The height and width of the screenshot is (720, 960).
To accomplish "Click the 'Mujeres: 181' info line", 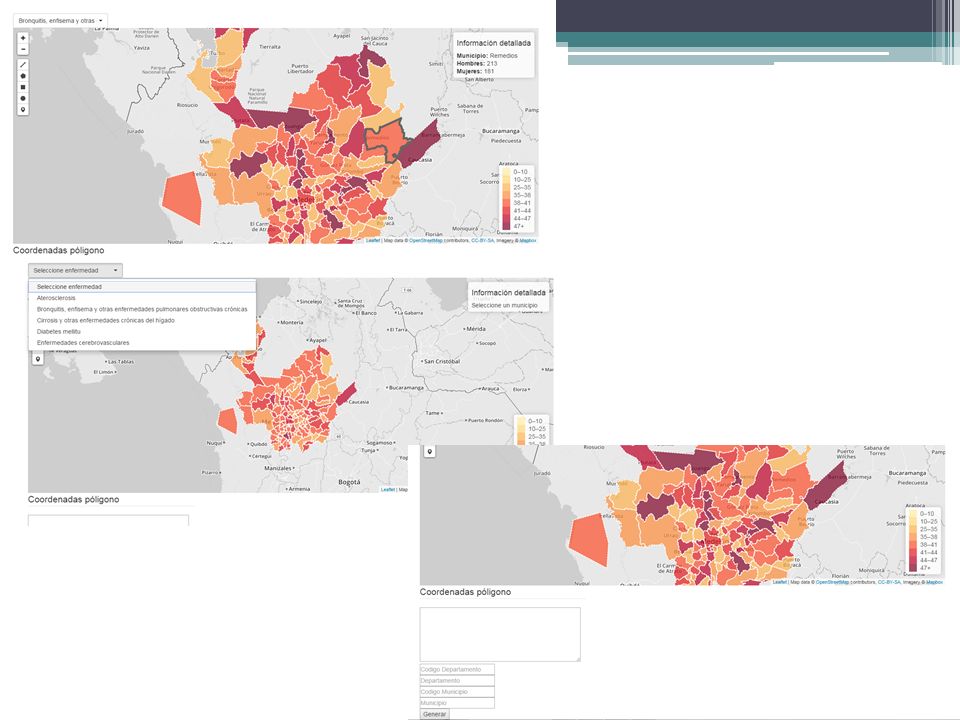I will (x=475, y=71).
